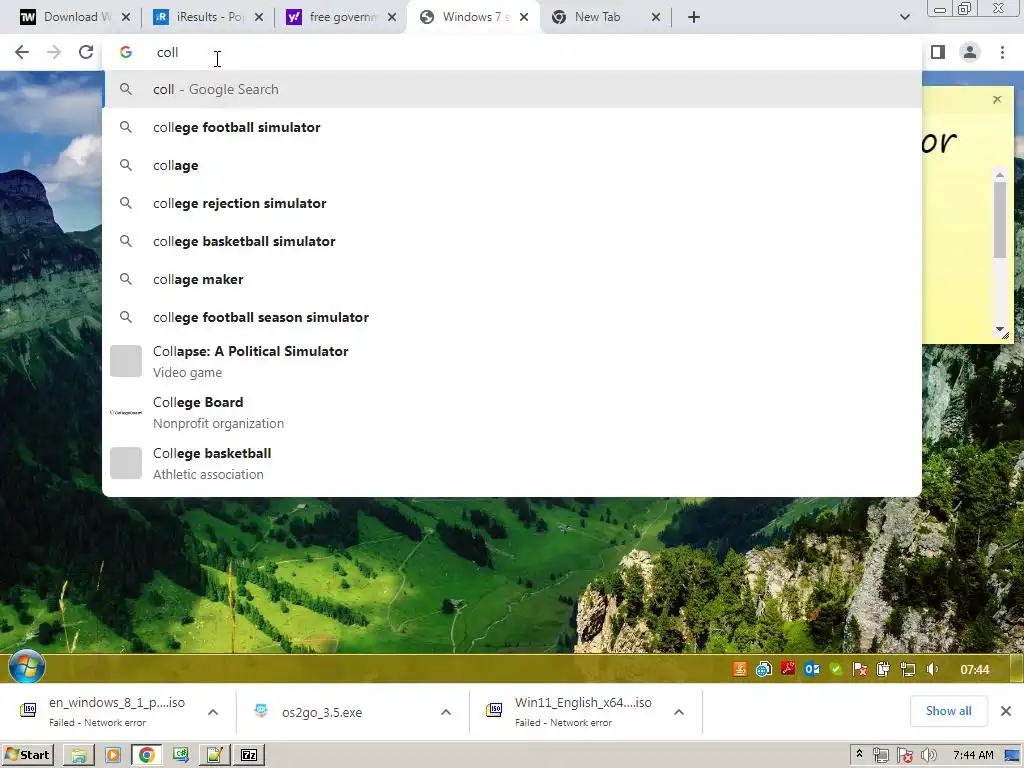Viewport: 1024px width, 768px height.
Task: Open the Start menu
Action: click(x=27, y=755)
